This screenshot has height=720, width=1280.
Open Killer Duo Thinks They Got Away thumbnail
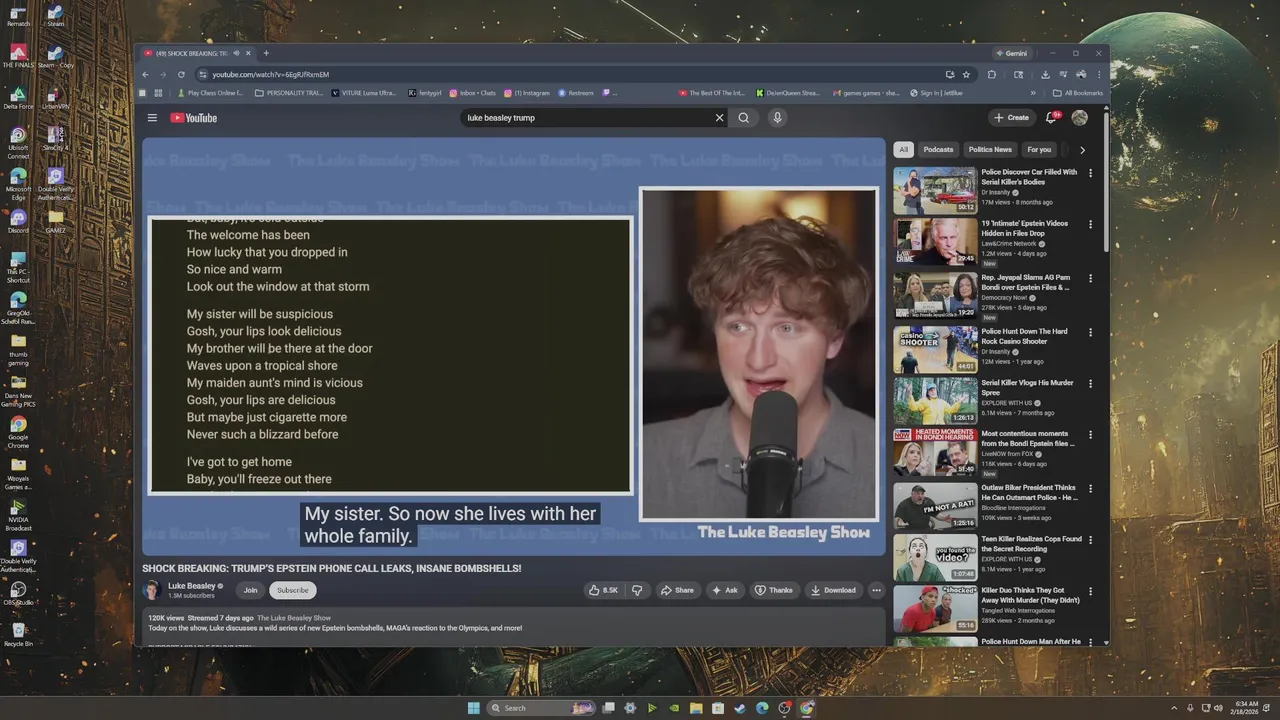935,608
